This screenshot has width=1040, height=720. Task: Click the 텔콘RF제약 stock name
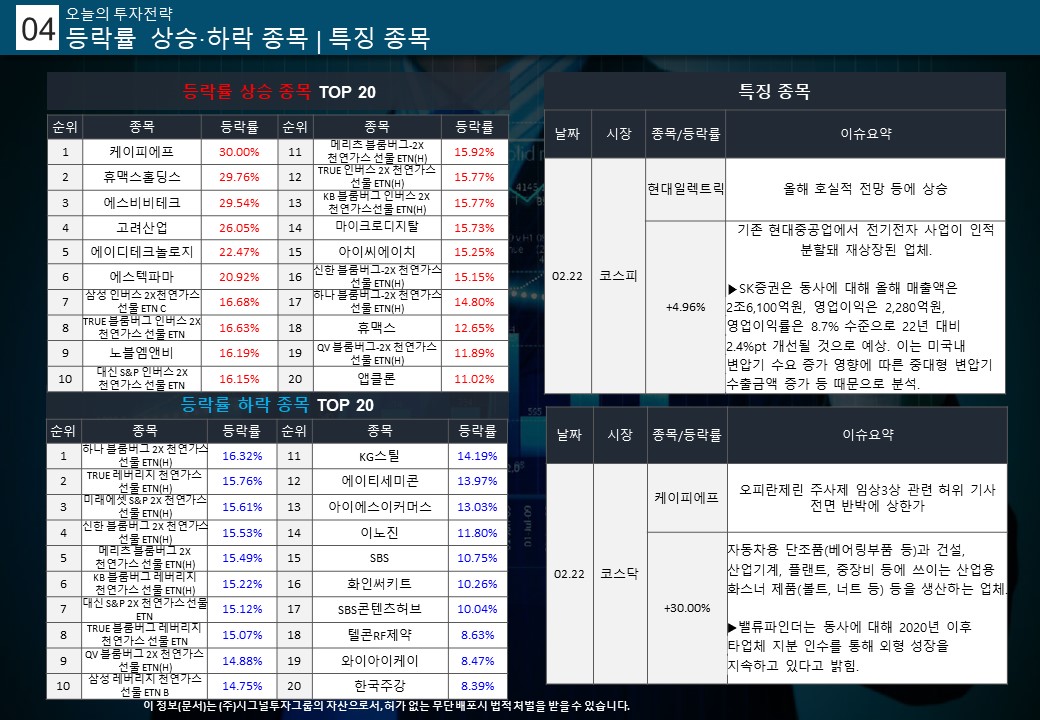coord(379,634)
